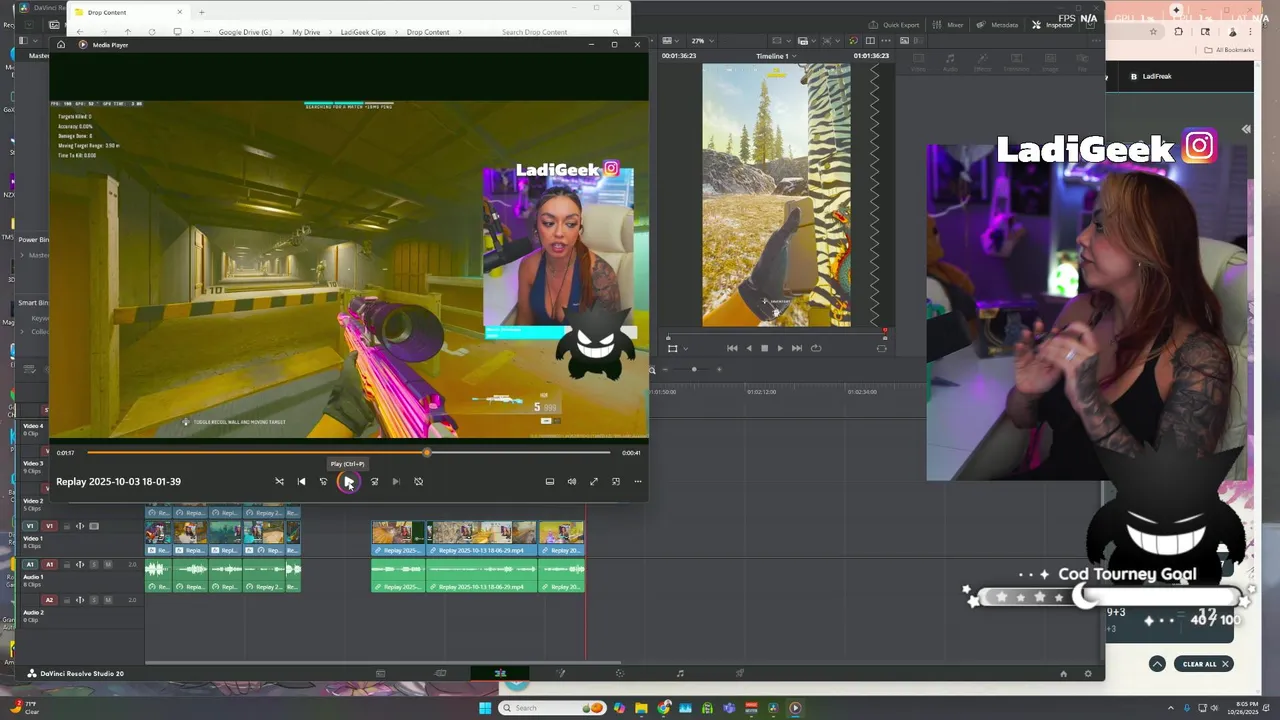The image size is (1280, 720).
Task: Collapse the notification panel chevron button
Action: point(1157,664)
